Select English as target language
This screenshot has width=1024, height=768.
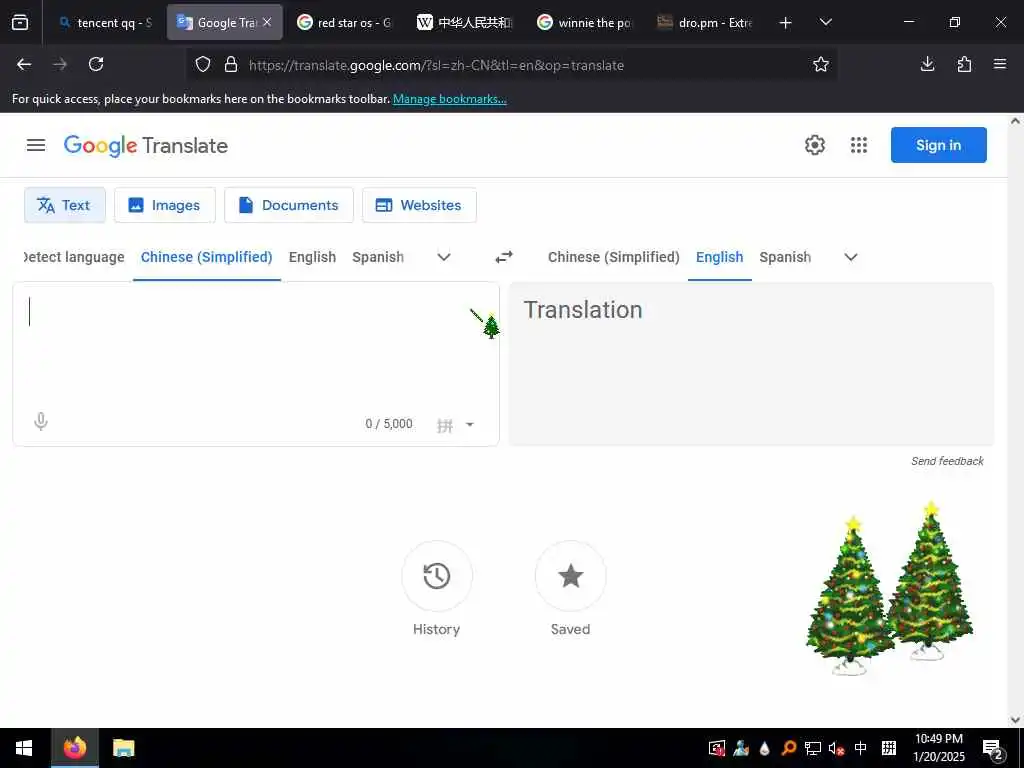720,257
